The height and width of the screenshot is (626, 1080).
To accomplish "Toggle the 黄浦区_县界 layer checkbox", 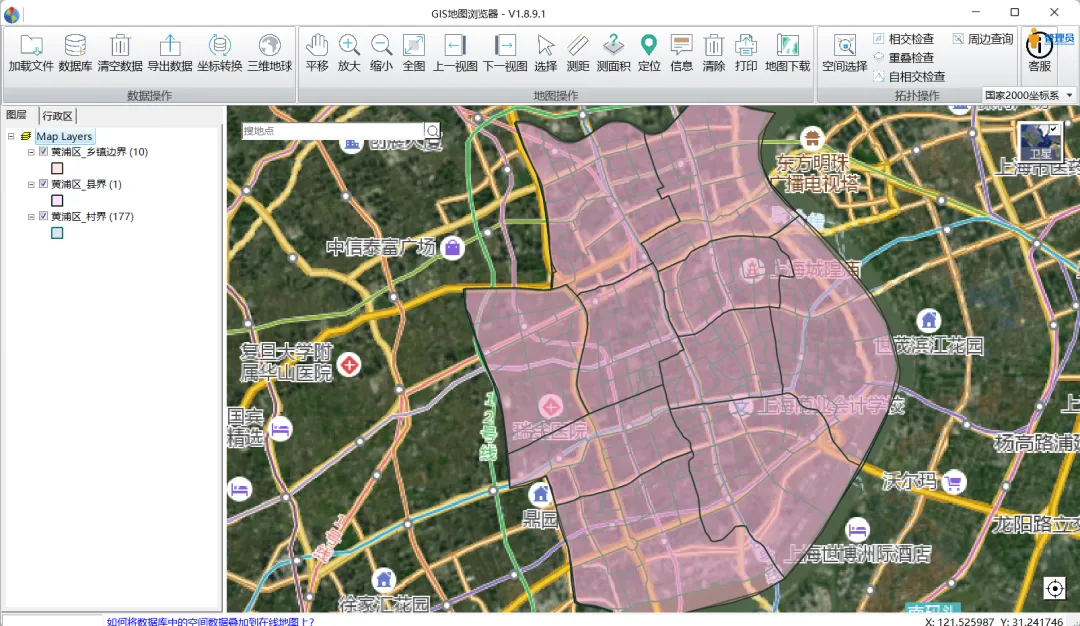I will coord(43,184).
